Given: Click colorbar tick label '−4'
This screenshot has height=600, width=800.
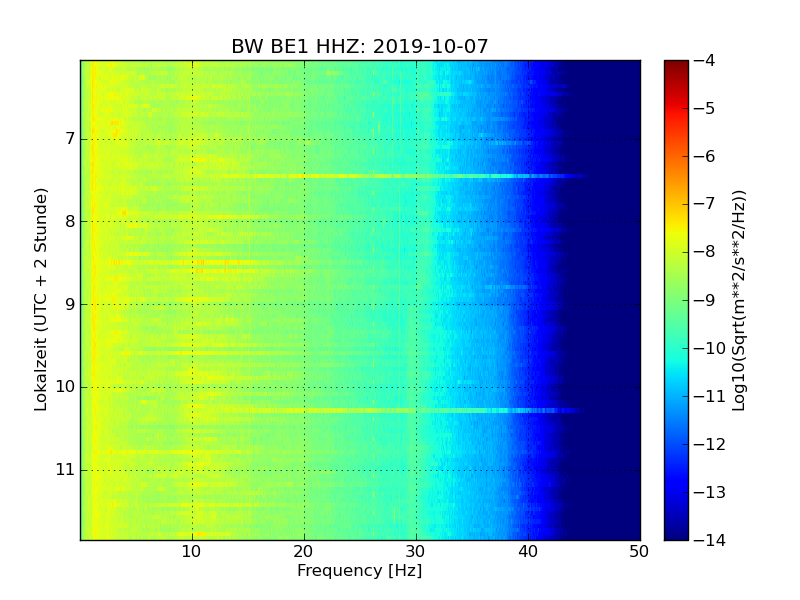Looking at the screenshot, I should pos(705,60).
